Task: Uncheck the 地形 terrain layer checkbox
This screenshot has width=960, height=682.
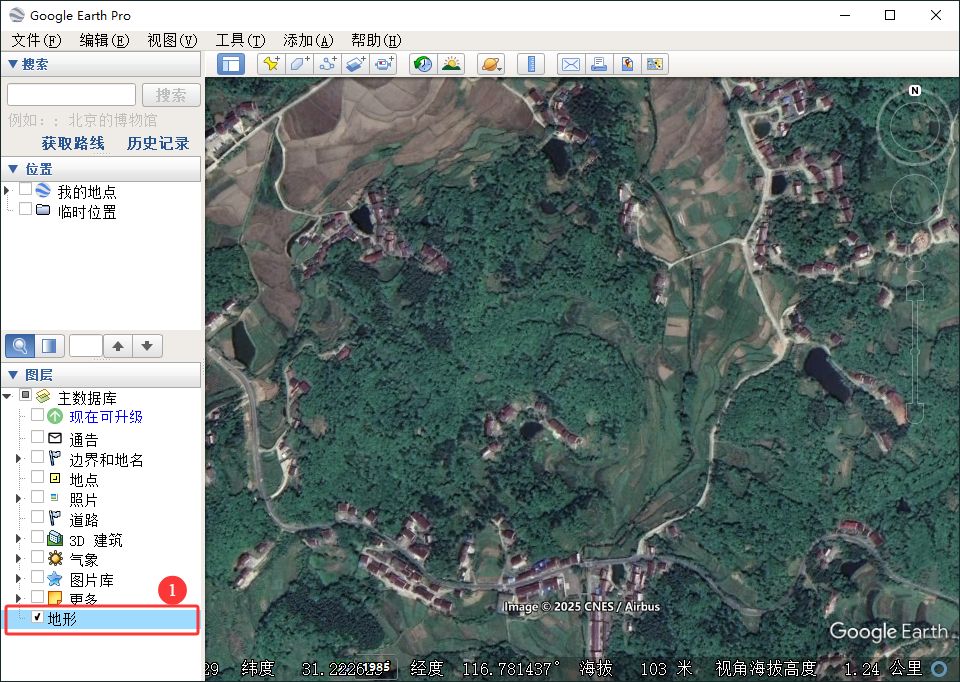Action: click(37, 619)
